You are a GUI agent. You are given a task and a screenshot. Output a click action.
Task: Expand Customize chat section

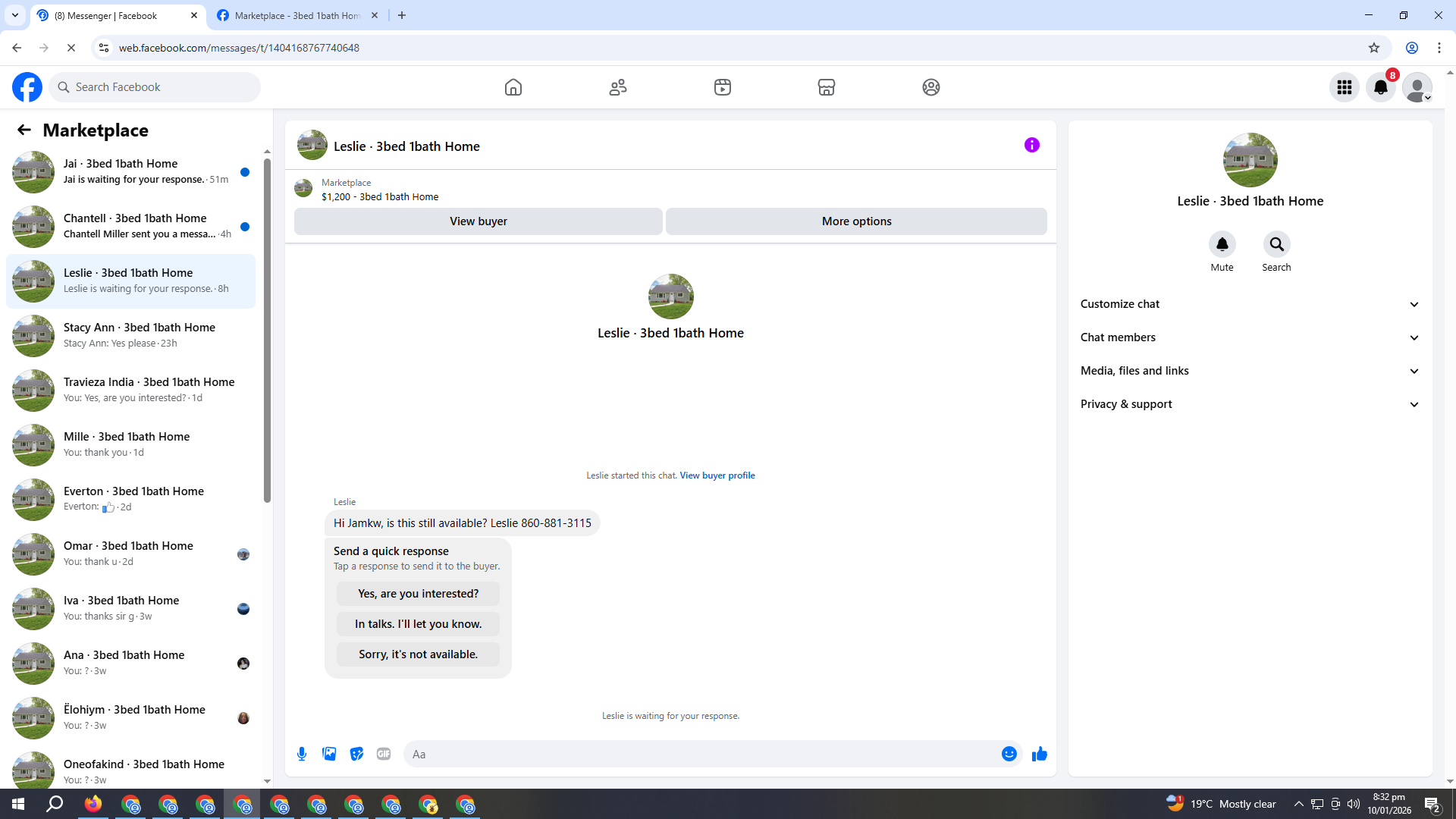tap(1250, 304)
